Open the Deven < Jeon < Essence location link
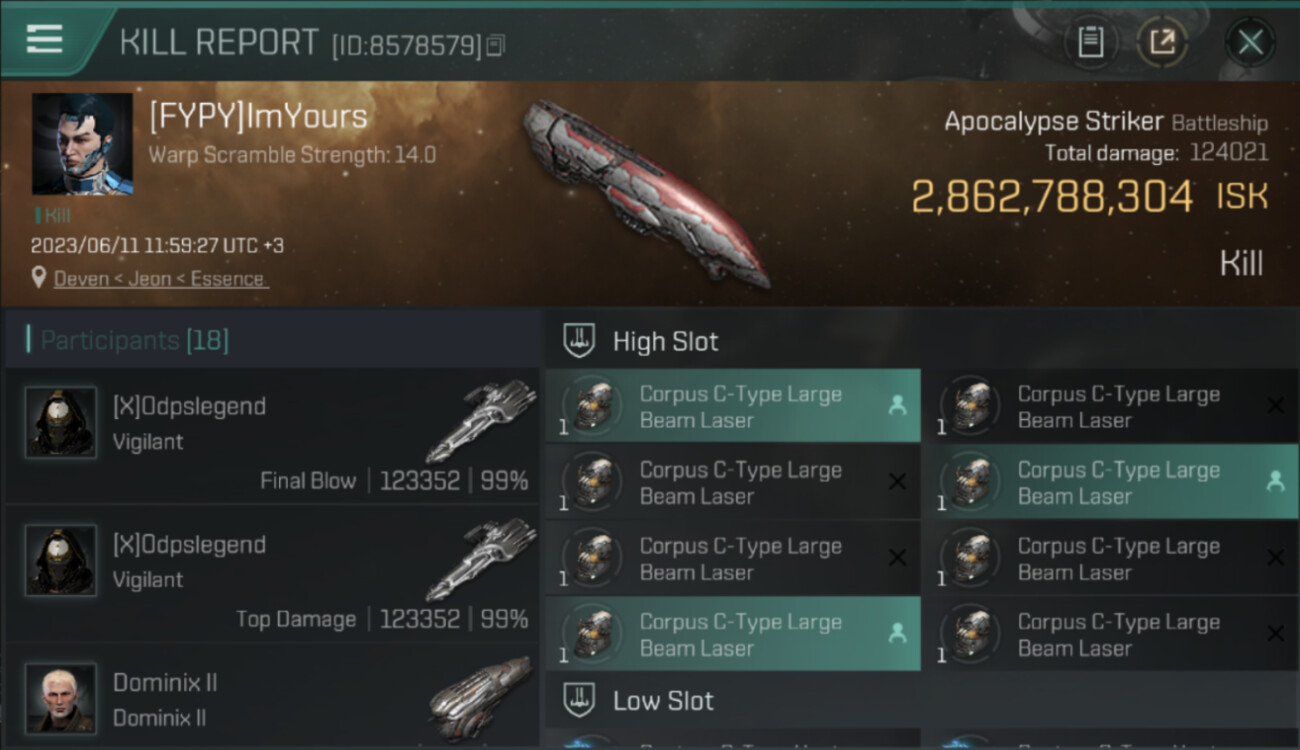The image size is (1300, 750). (x=160, y=279)
